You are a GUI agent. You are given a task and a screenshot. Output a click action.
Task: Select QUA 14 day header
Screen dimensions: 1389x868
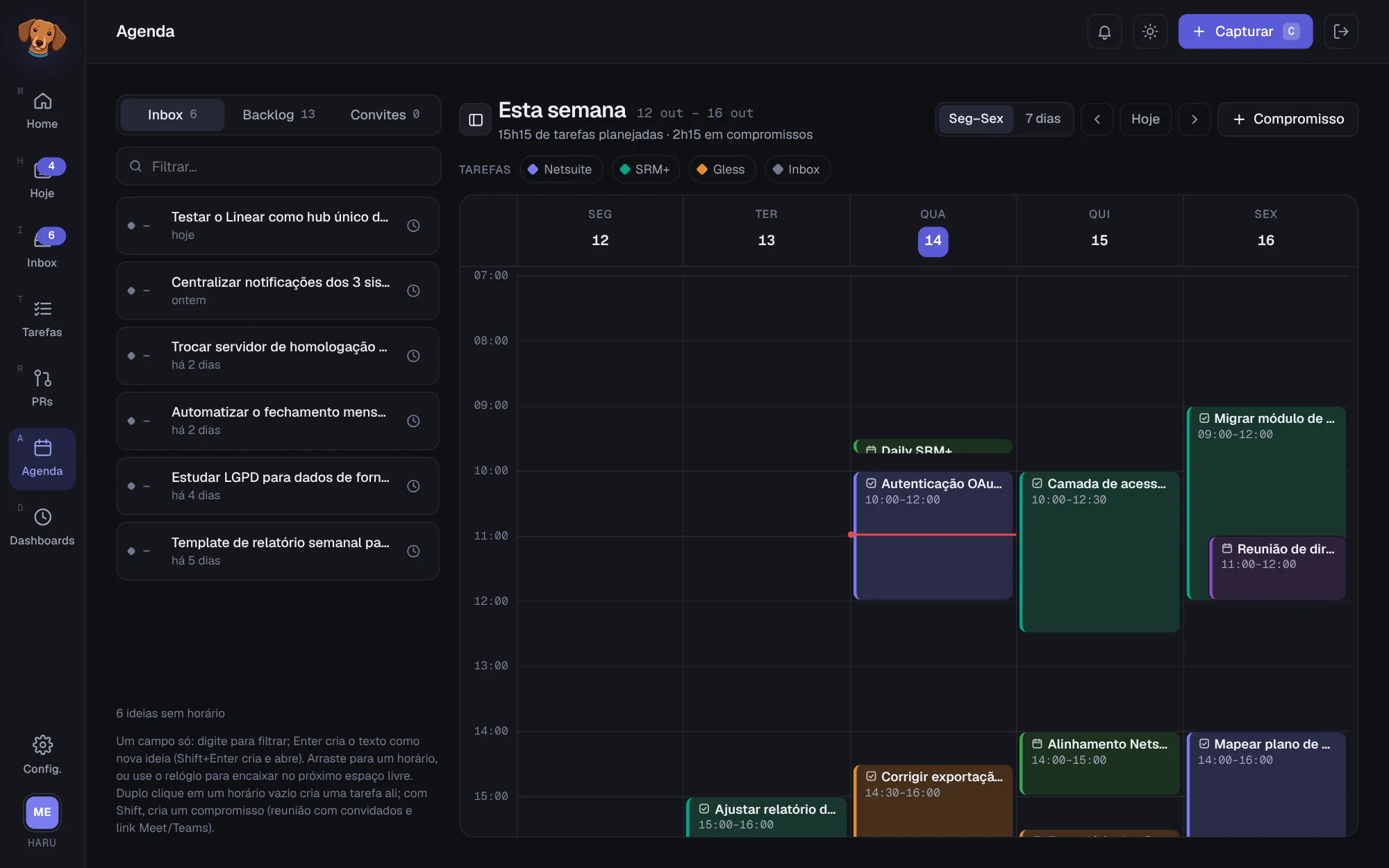coord(933,231)
